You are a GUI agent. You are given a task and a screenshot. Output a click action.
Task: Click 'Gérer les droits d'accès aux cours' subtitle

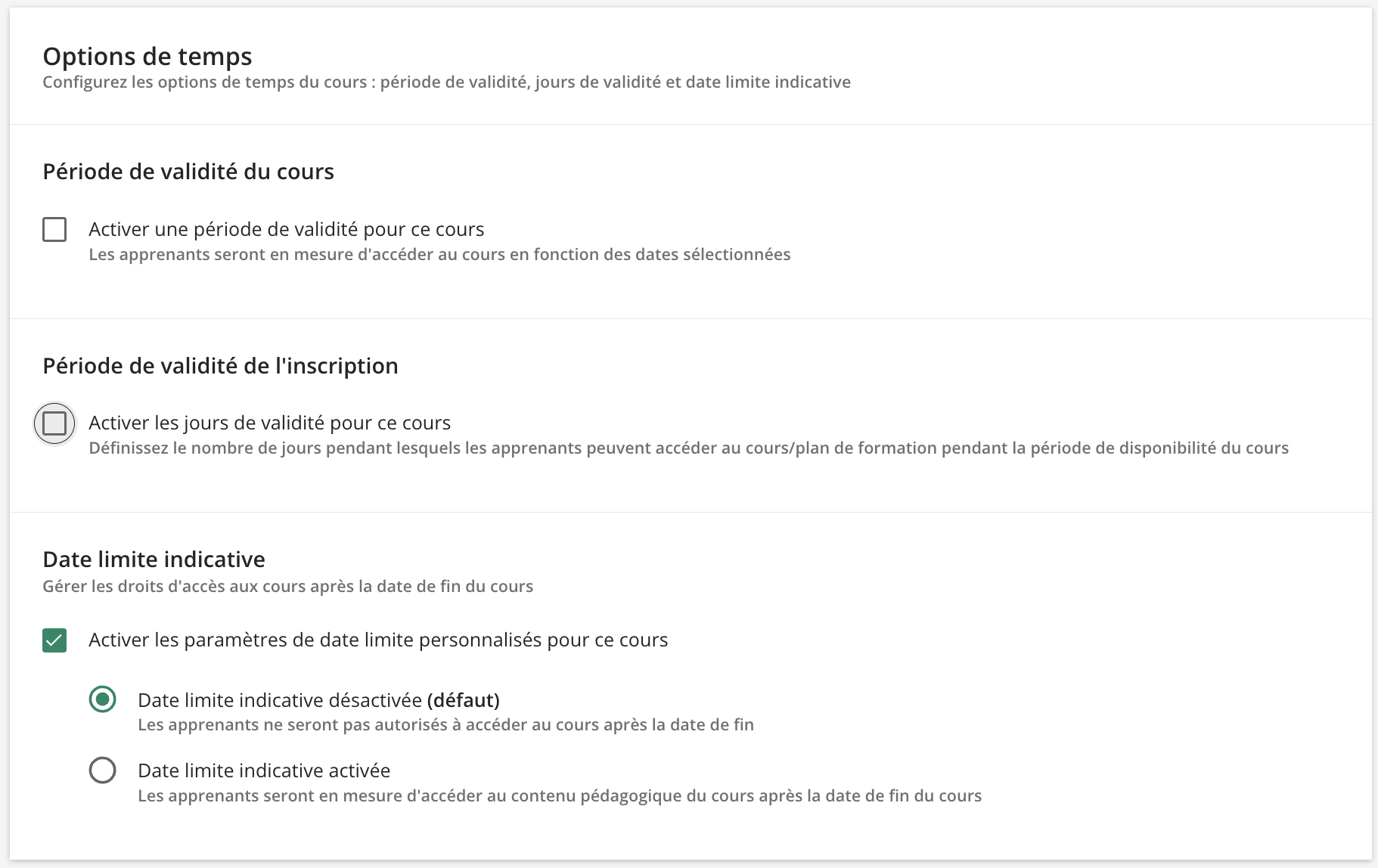pyautogui.click(x=287, y=585)
